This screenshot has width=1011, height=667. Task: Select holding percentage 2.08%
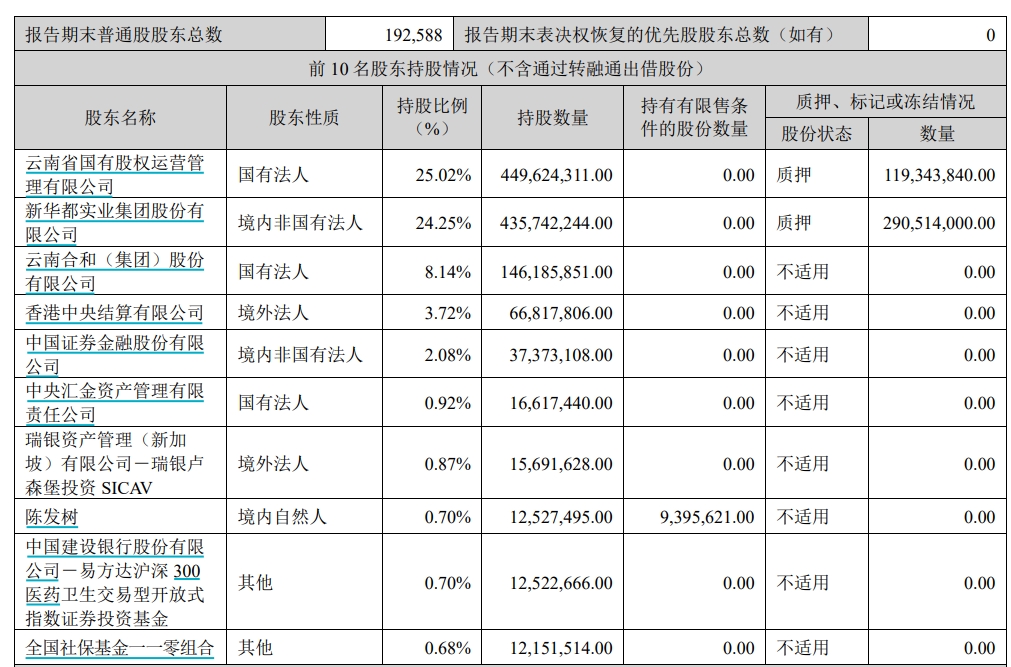point(447,355)
